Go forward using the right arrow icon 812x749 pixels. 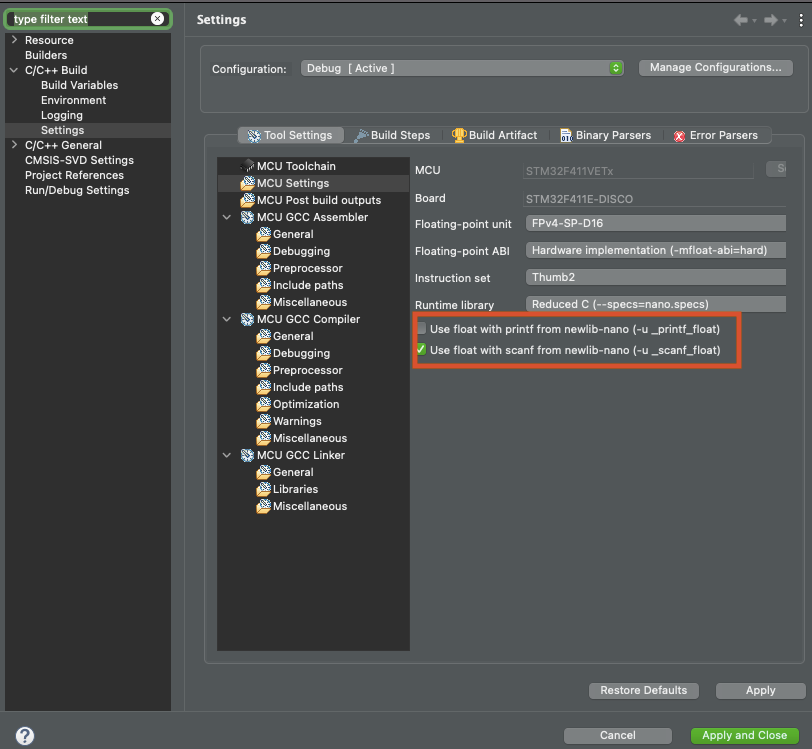[771, 20]
